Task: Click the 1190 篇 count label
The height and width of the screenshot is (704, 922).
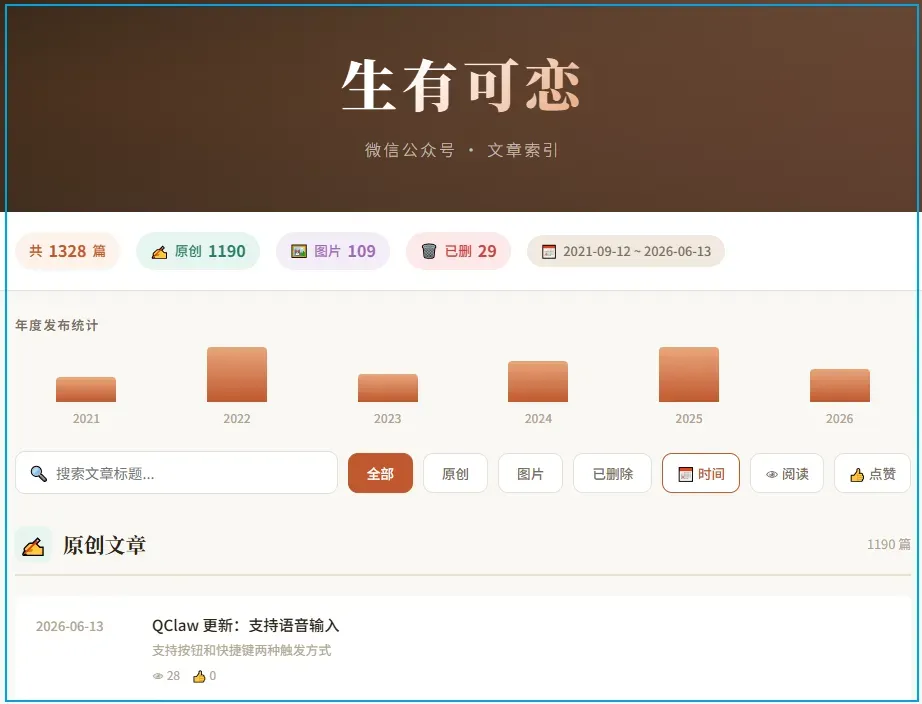Action: click(x=888, y=545)
